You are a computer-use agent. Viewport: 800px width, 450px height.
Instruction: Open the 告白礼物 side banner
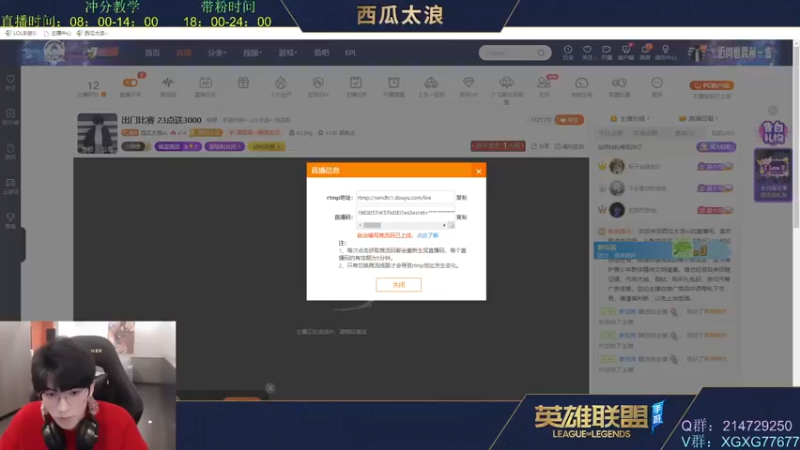773,133
